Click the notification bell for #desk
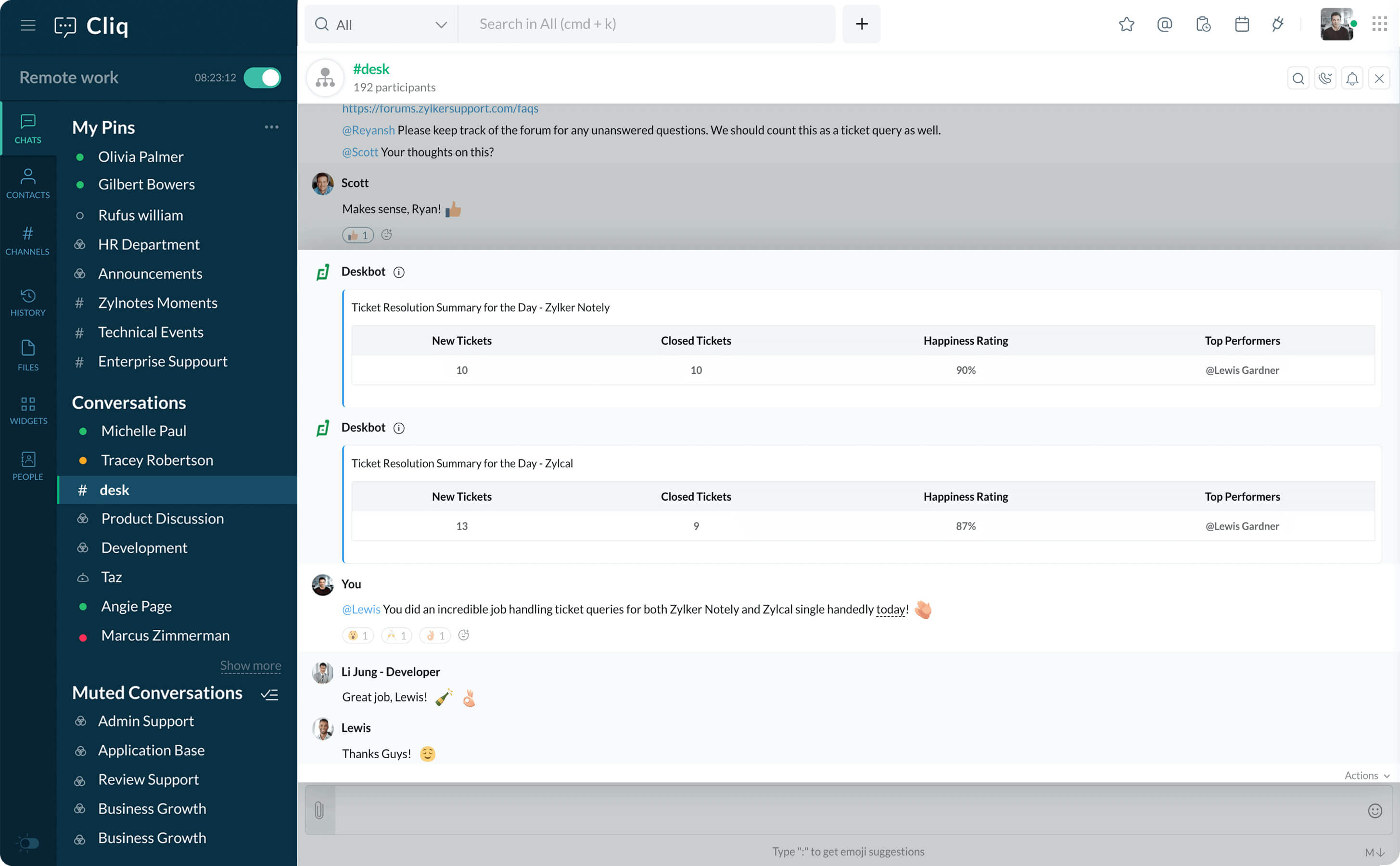The height and width of the screenshot is (866, 1400). coord(1352,78)
